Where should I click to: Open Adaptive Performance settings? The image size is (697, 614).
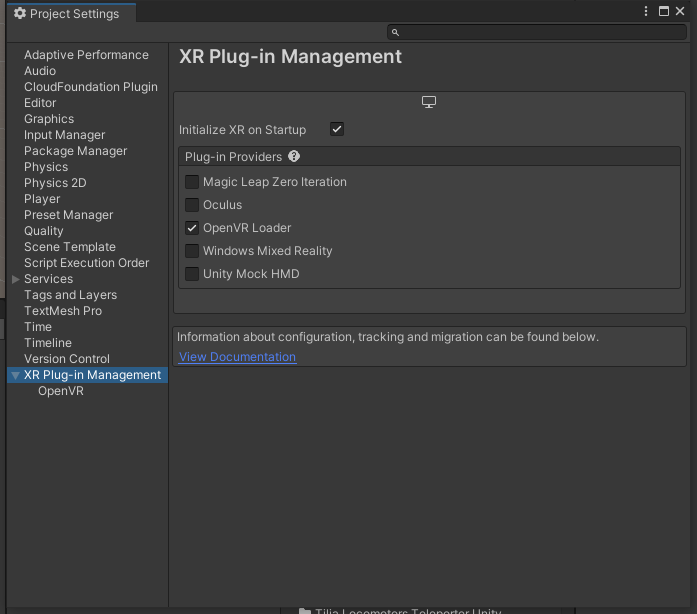(86, 55)
